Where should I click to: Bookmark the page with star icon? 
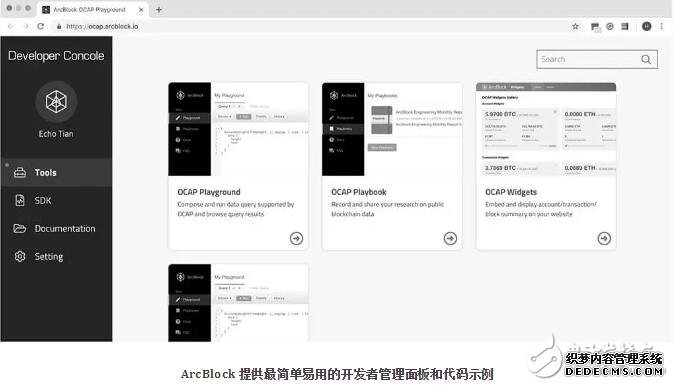(x=575, y=26)
